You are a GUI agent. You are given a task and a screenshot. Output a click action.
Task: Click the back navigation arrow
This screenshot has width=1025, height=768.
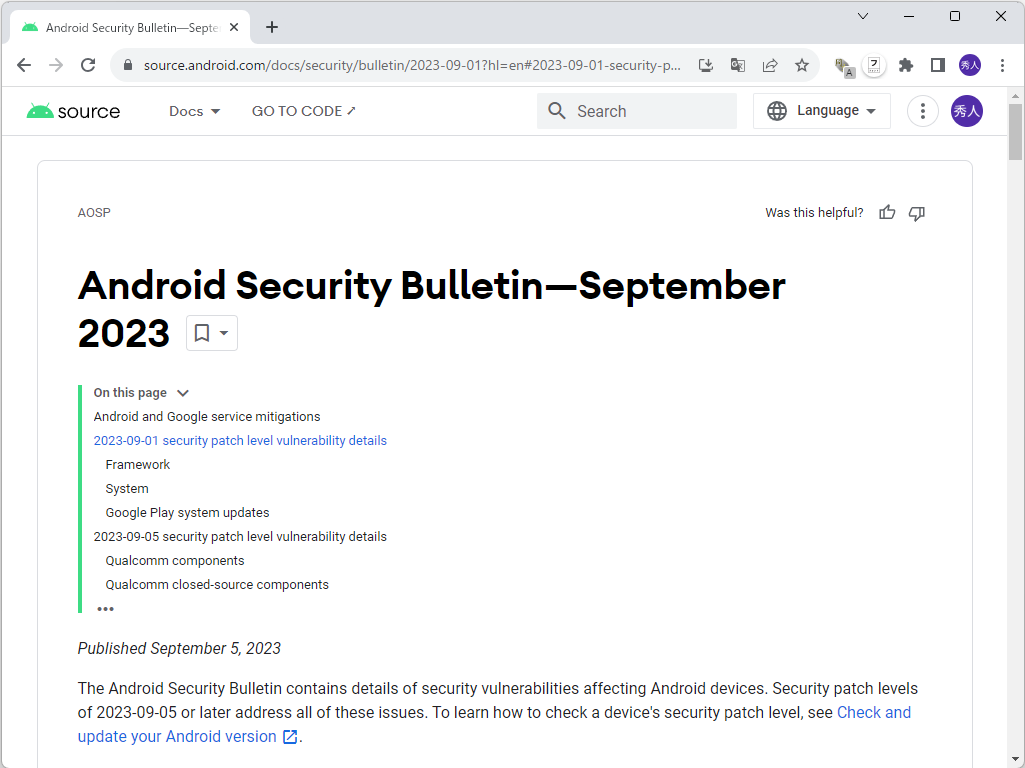[24, 64]
